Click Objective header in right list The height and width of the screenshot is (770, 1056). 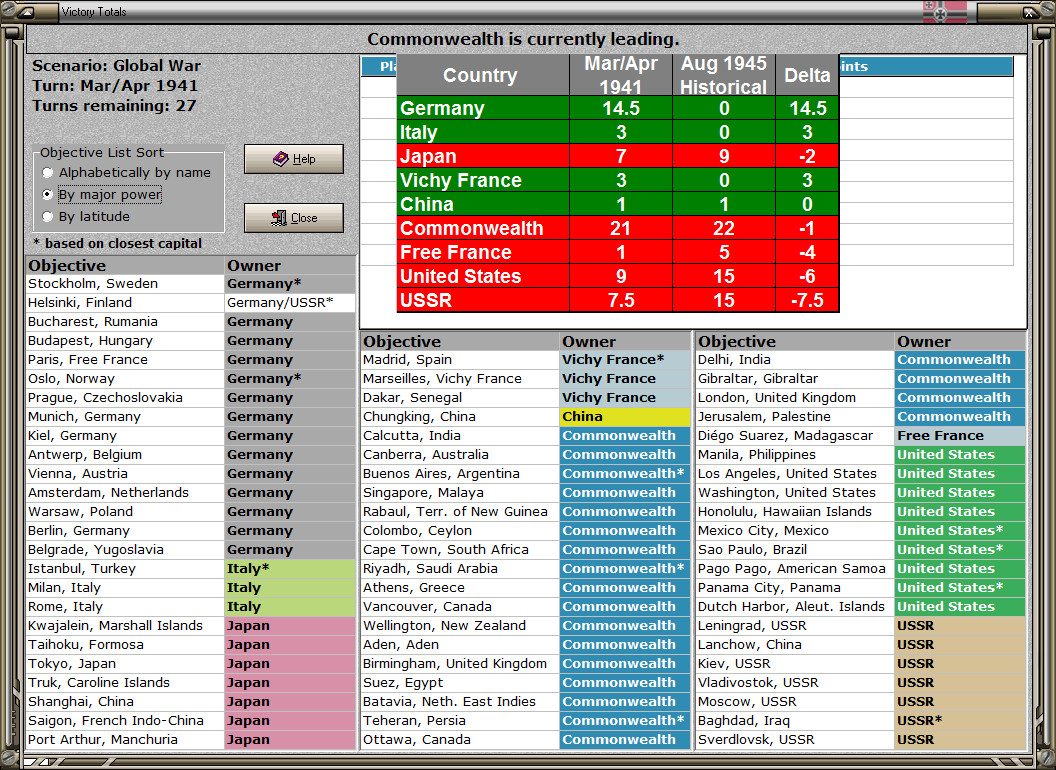pos(795,342)
